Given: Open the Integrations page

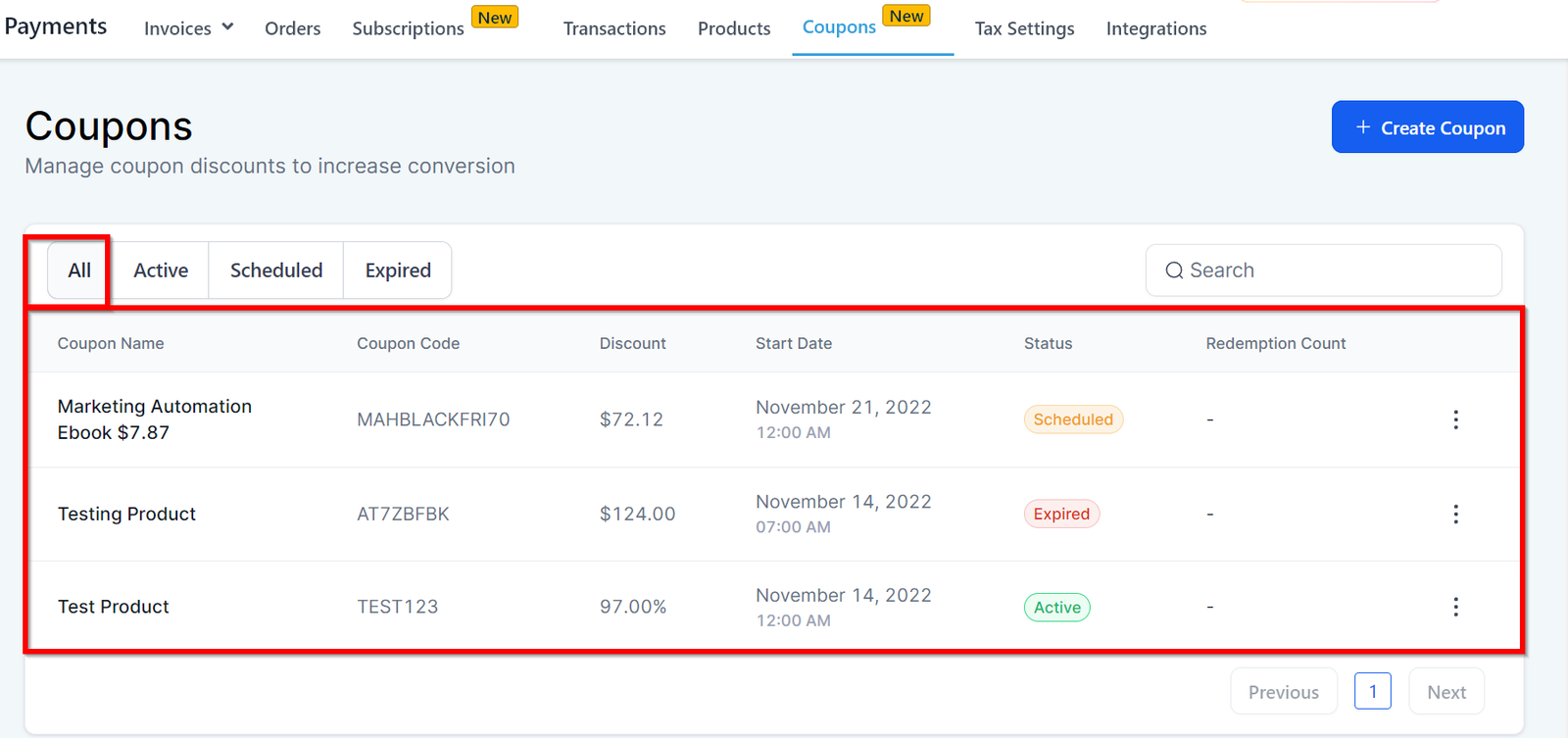Looking at the screenshot, I should tap(1156, 28).
